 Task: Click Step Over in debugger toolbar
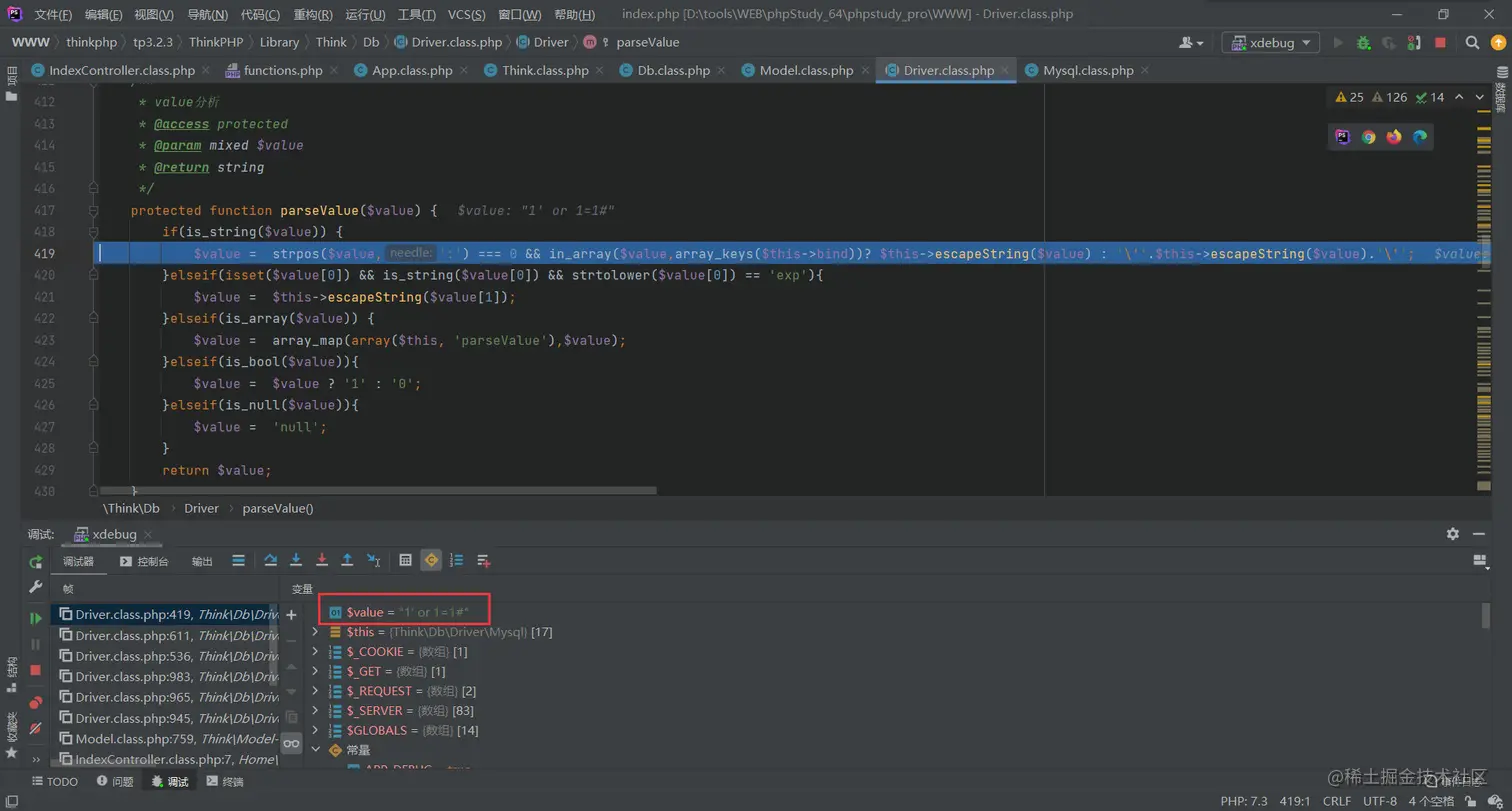coord(270,560)
